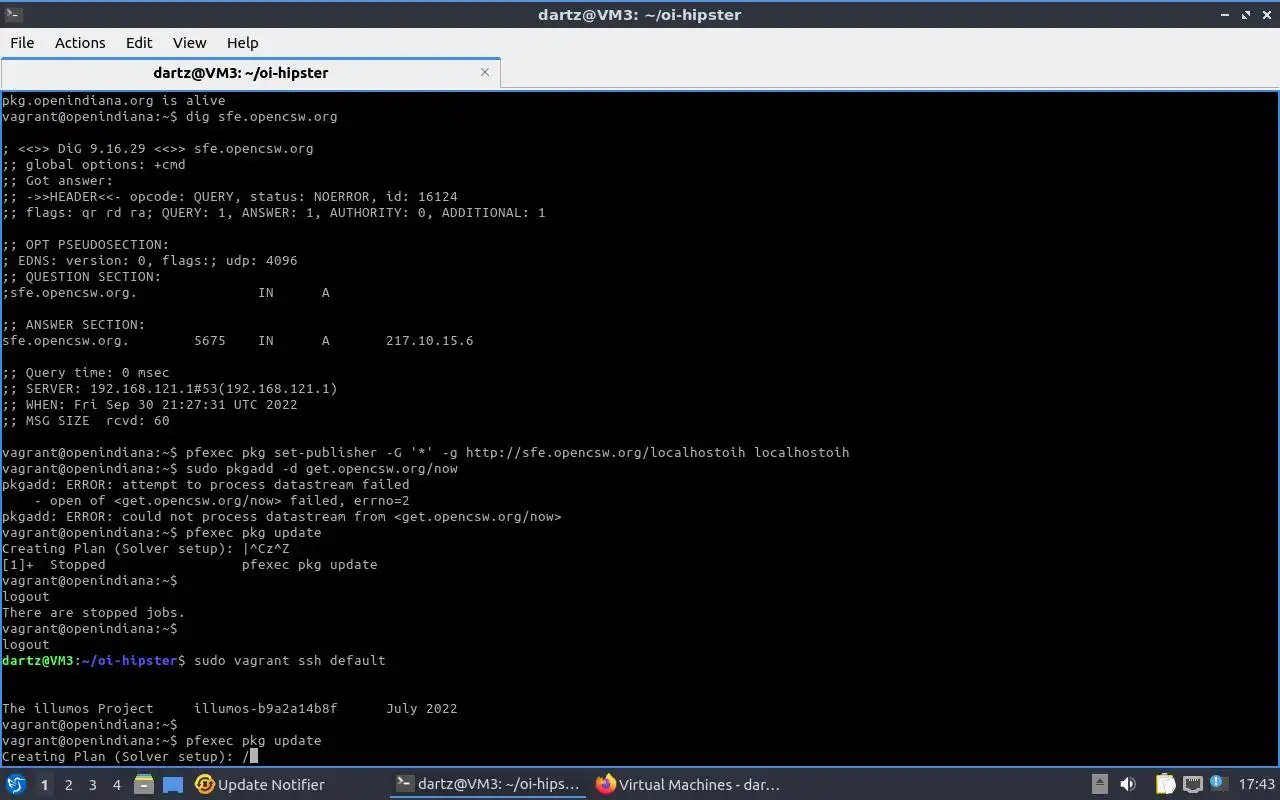Open the Actions menu
Image resolution: width=1280 pixels, height=800 pixels.
point(80,43)
